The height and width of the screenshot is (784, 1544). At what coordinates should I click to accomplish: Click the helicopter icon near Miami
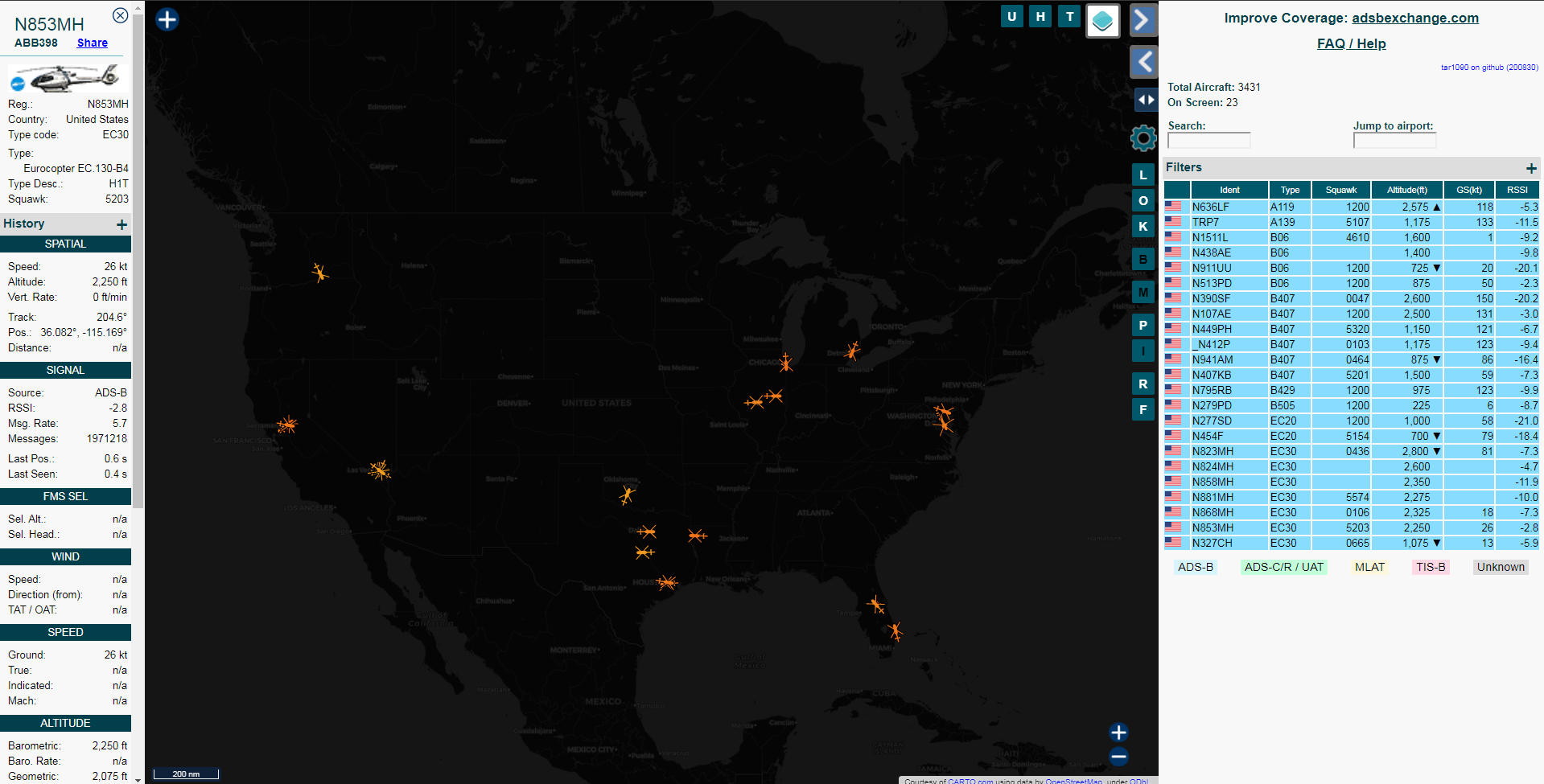click(895, 631)
